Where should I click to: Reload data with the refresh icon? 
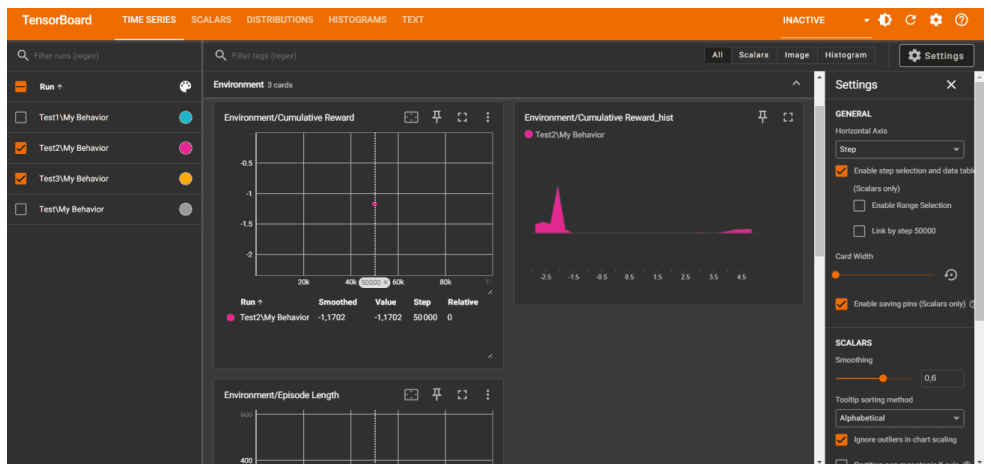[x=910, y=20]
